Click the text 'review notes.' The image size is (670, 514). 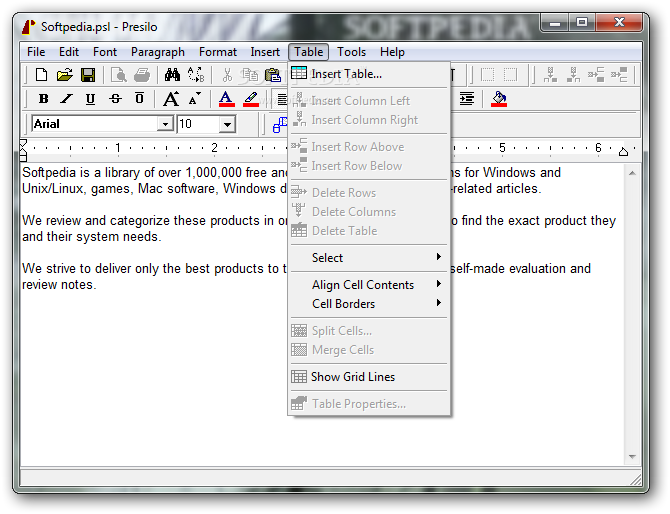tap(59, 285)
